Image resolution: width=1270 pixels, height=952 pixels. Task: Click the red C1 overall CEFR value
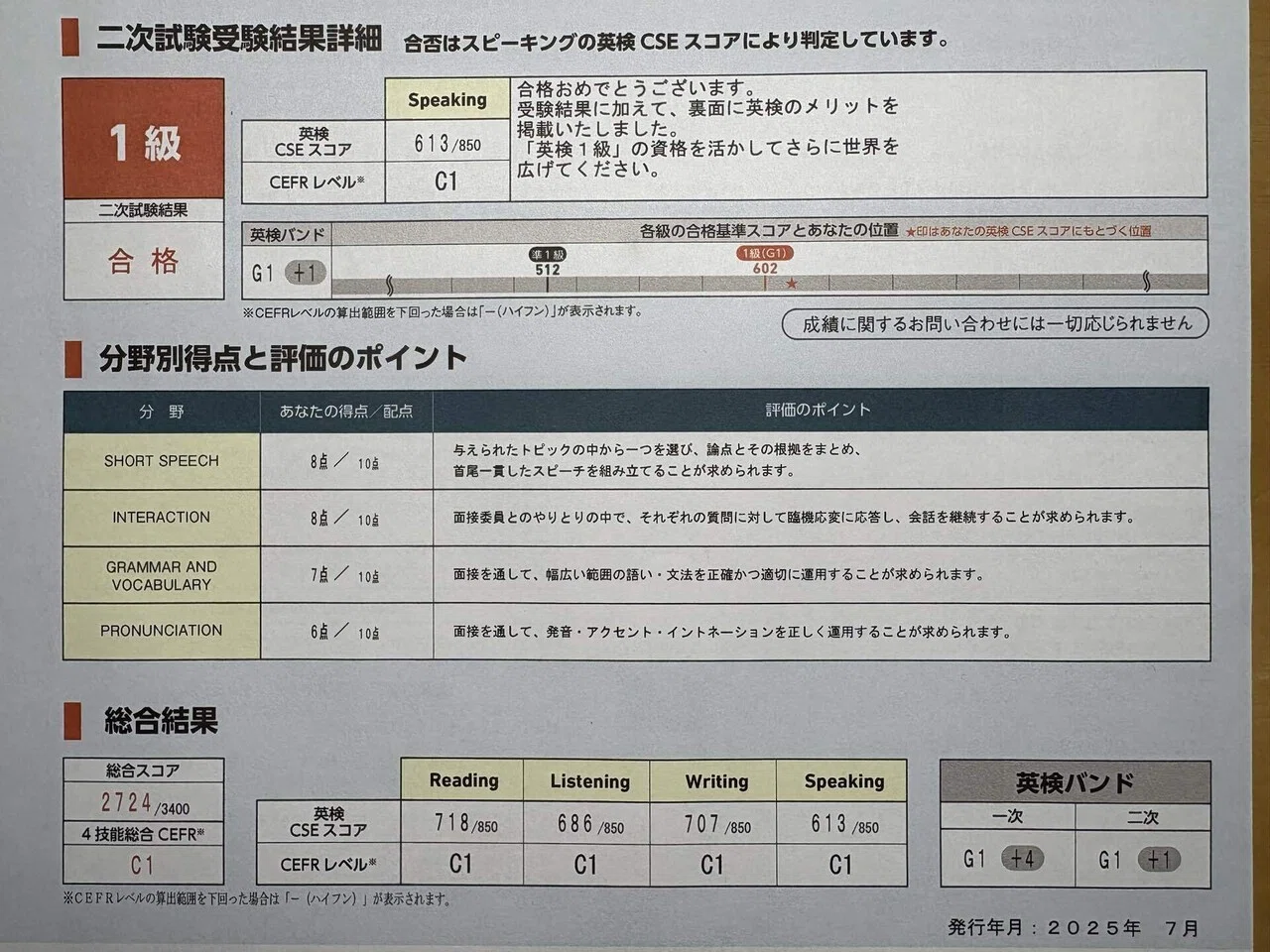point(143,866)
